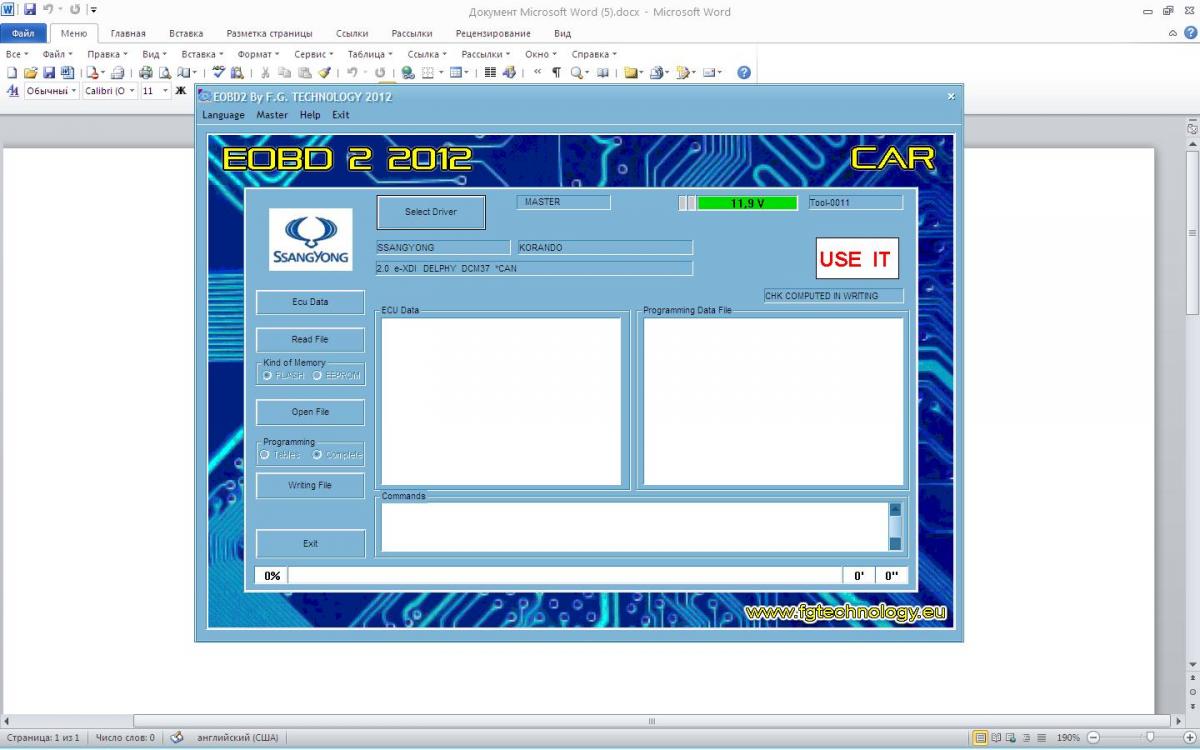Viewport: 1200px width, 750px height.
Task: Click the Open folder icon in Word toolbar
Action: [30, 73]
